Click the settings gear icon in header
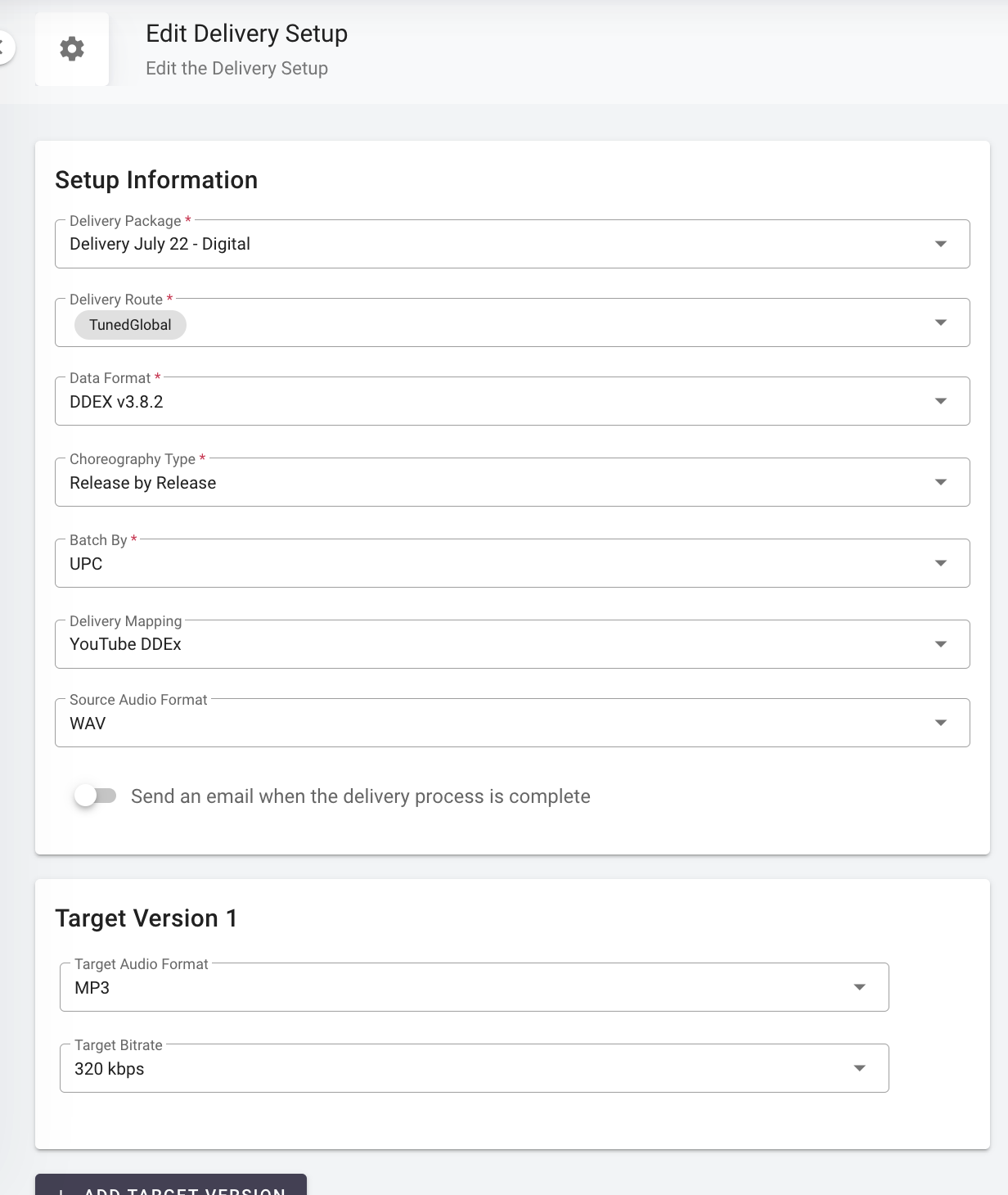1008x1195 pixels. [x=72, y=49]
